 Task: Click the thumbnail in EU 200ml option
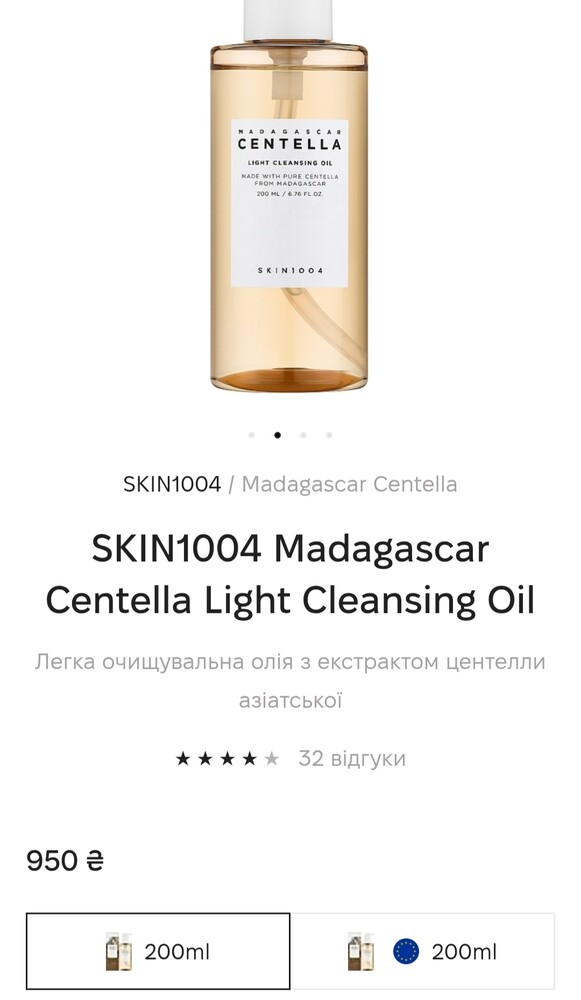362,952
